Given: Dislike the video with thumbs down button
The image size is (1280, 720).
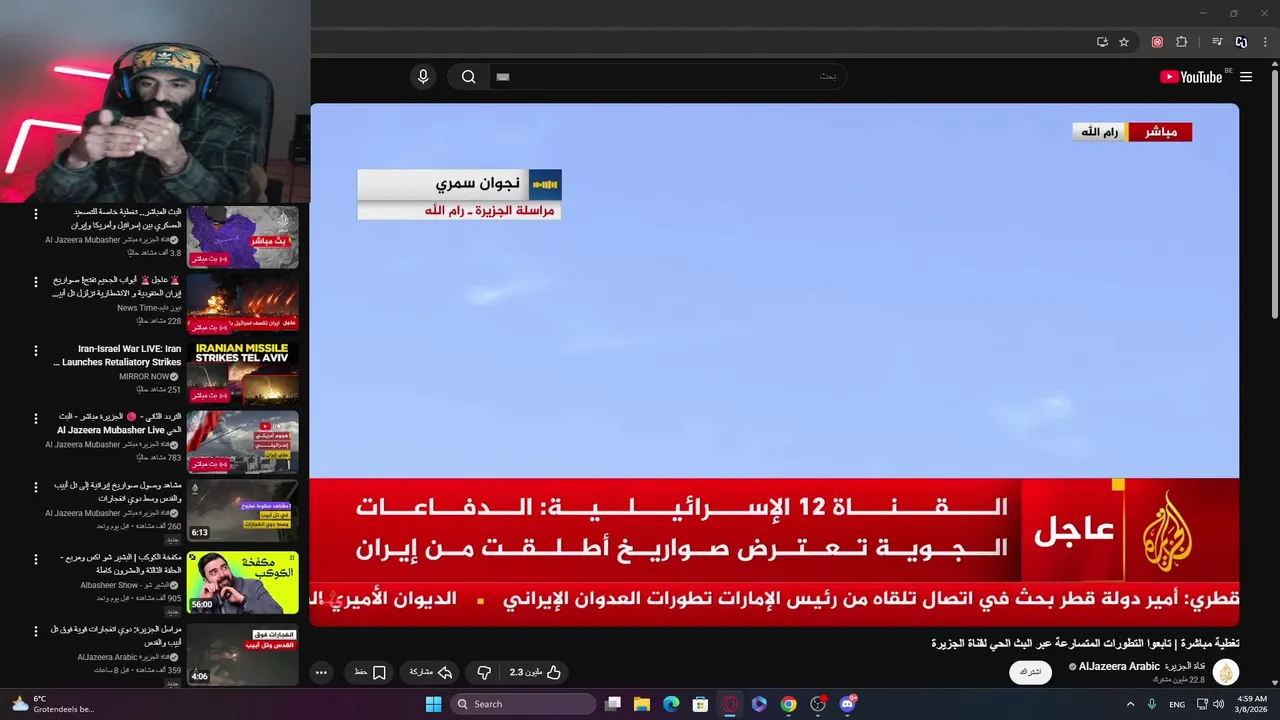Looking at the screenshot, I should 484,672.
